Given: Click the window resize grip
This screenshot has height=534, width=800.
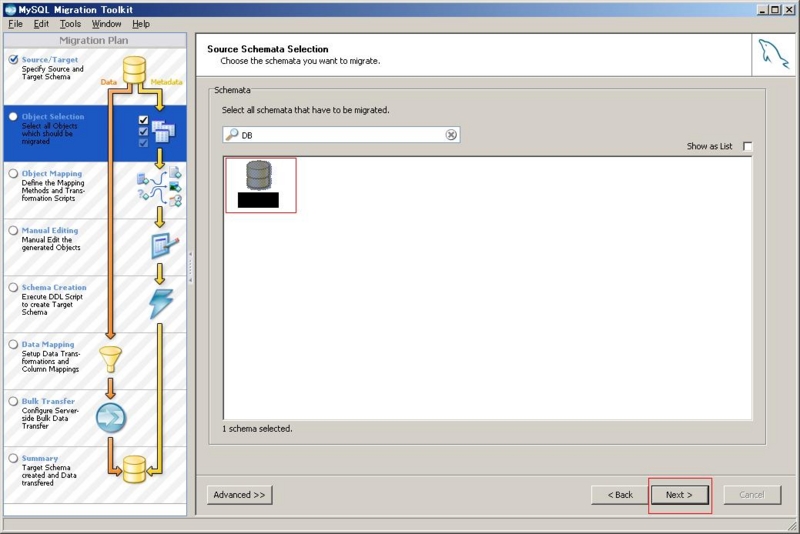Looking at the screenshot, I should (x=791, y=525).
